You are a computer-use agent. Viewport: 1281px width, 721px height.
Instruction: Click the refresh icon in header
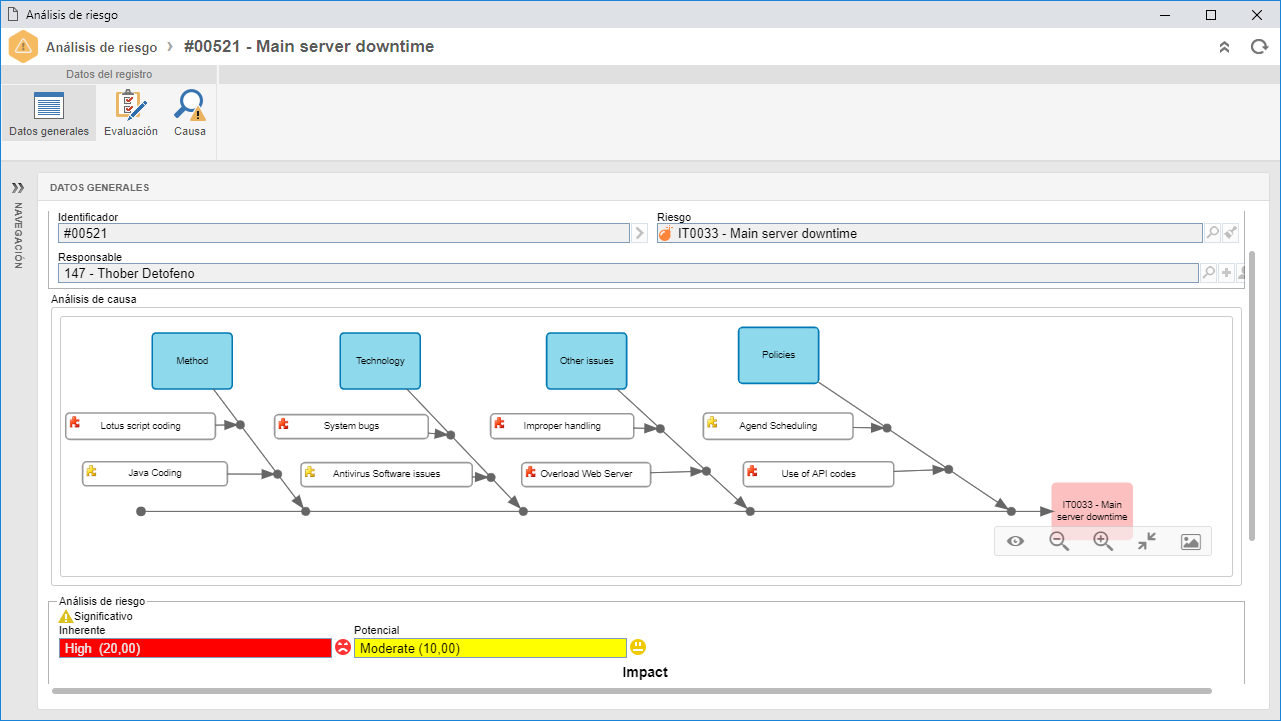click(x=1259, y=47)
